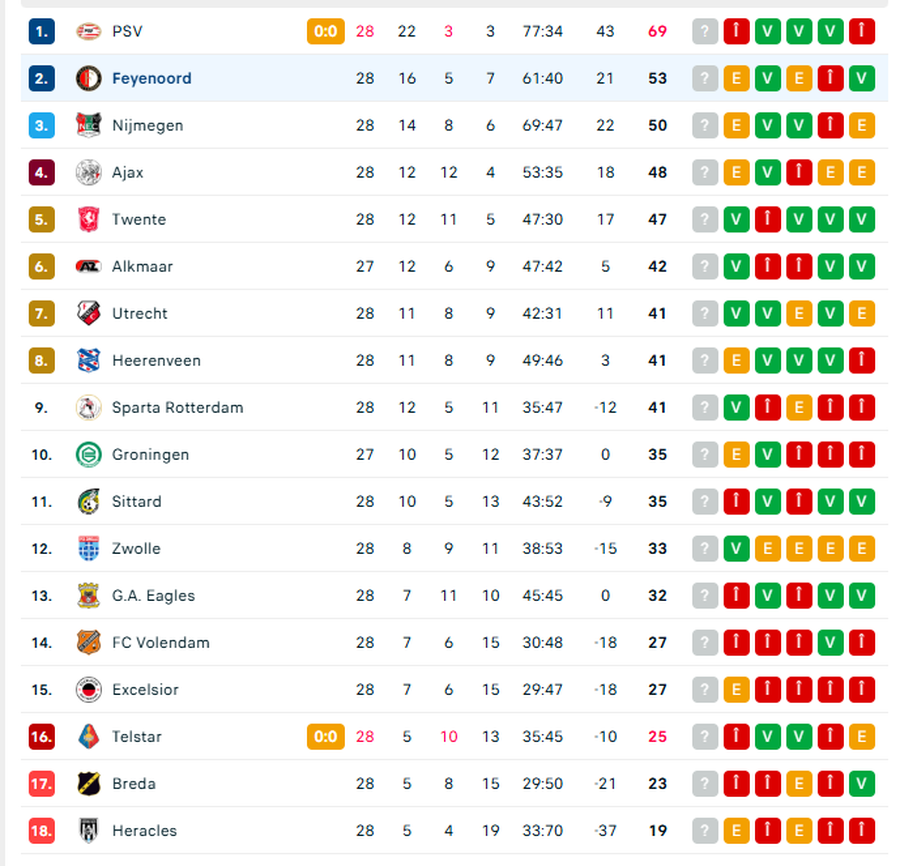This screenshot has width=900, height=866.
Task: Click Heracles' upcoming match question-mark badge
Action: point(705,830)
